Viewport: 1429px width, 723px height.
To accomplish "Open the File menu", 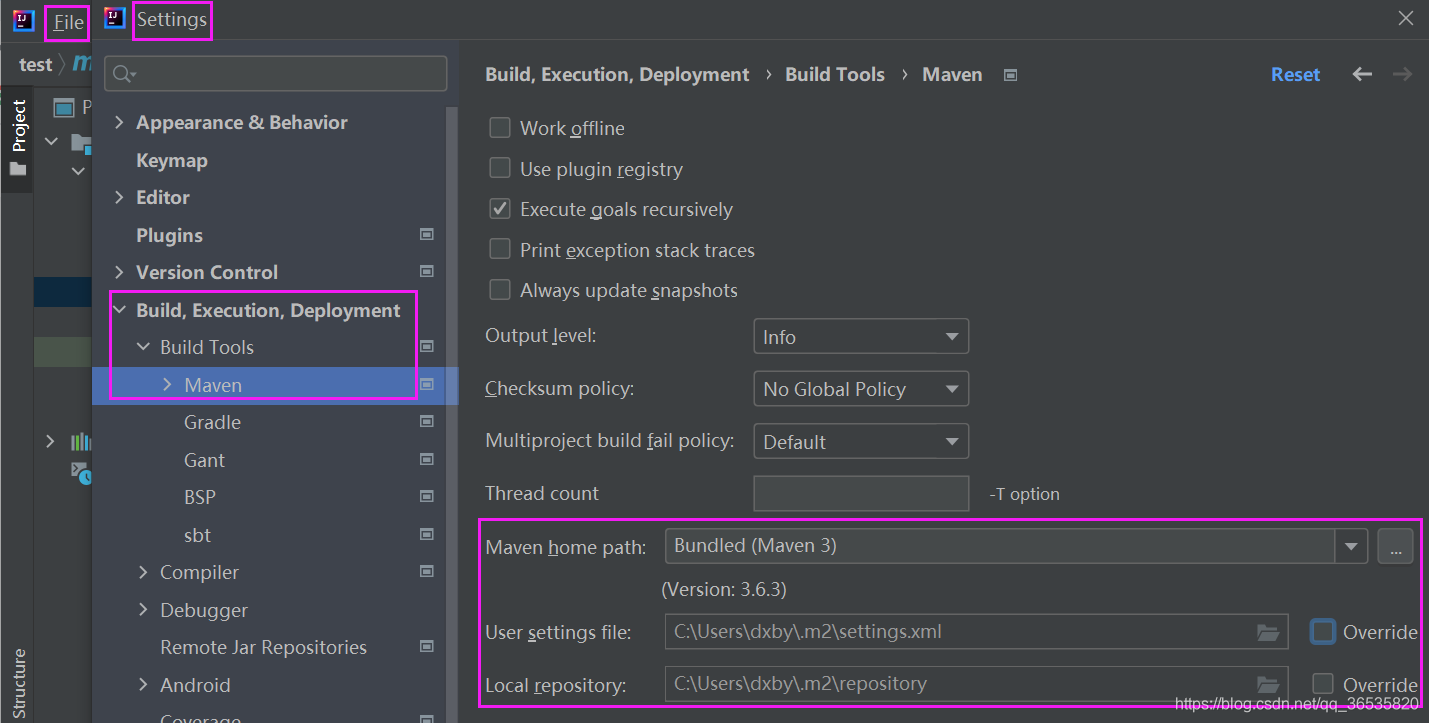I will click(68, 22).
